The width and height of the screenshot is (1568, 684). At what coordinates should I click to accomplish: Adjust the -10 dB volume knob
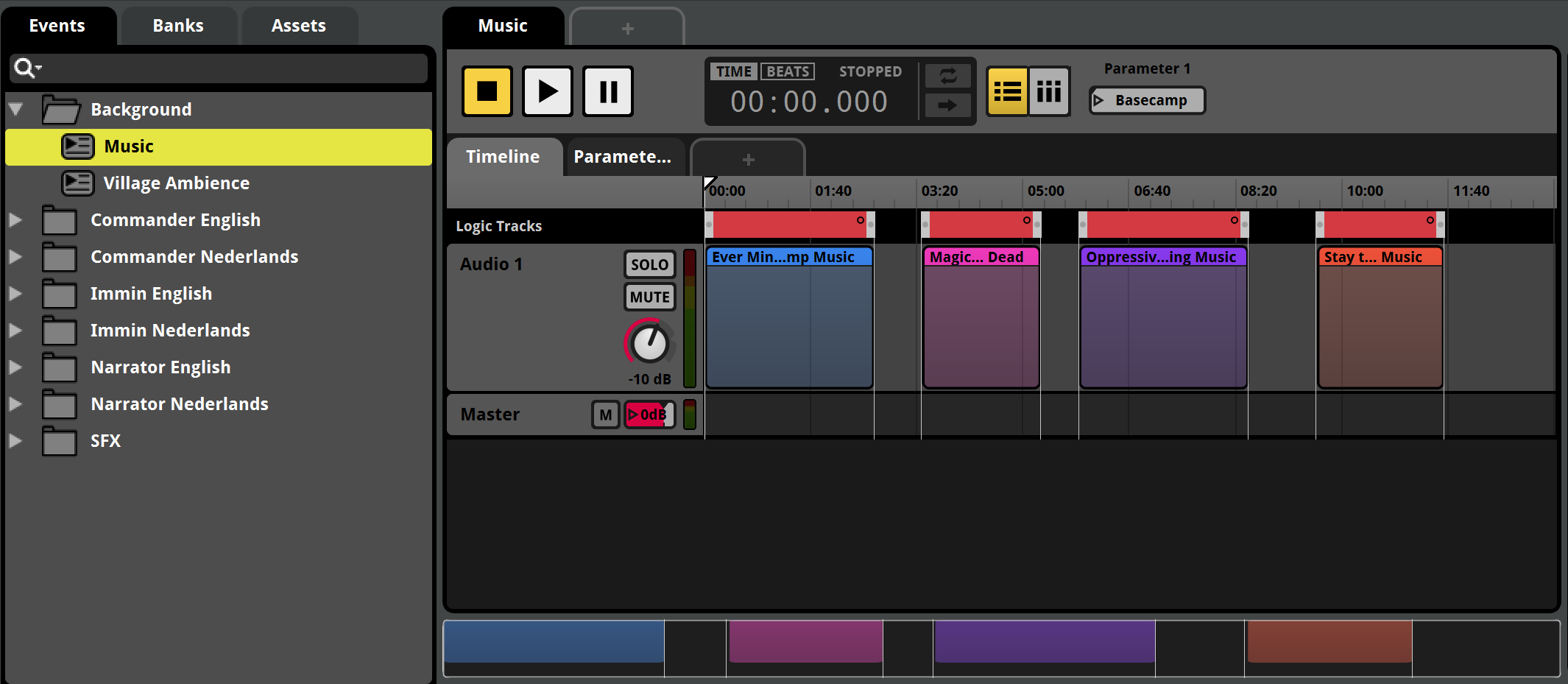coord(649,342)
